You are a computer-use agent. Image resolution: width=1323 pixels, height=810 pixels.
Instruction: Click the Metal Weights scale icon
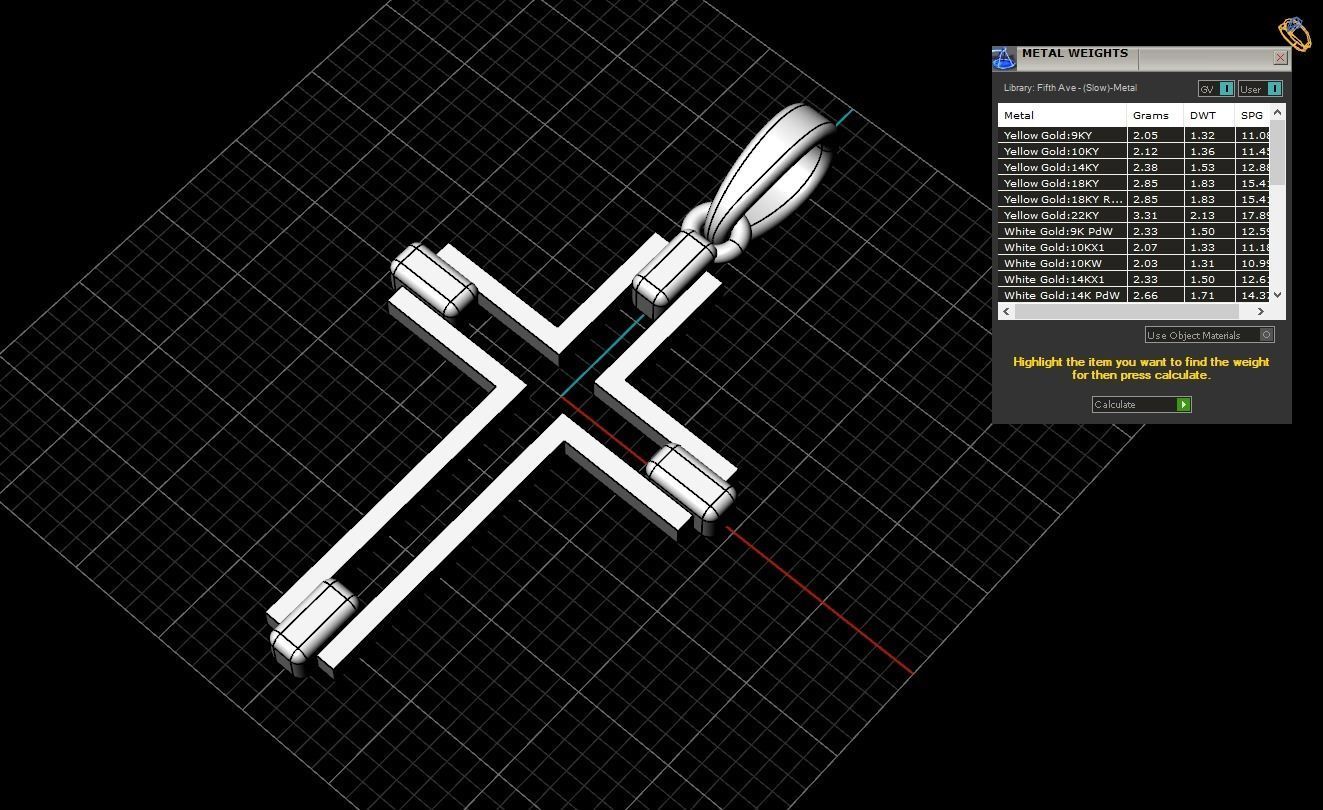pyautogui.click(x=1004, y=58)
